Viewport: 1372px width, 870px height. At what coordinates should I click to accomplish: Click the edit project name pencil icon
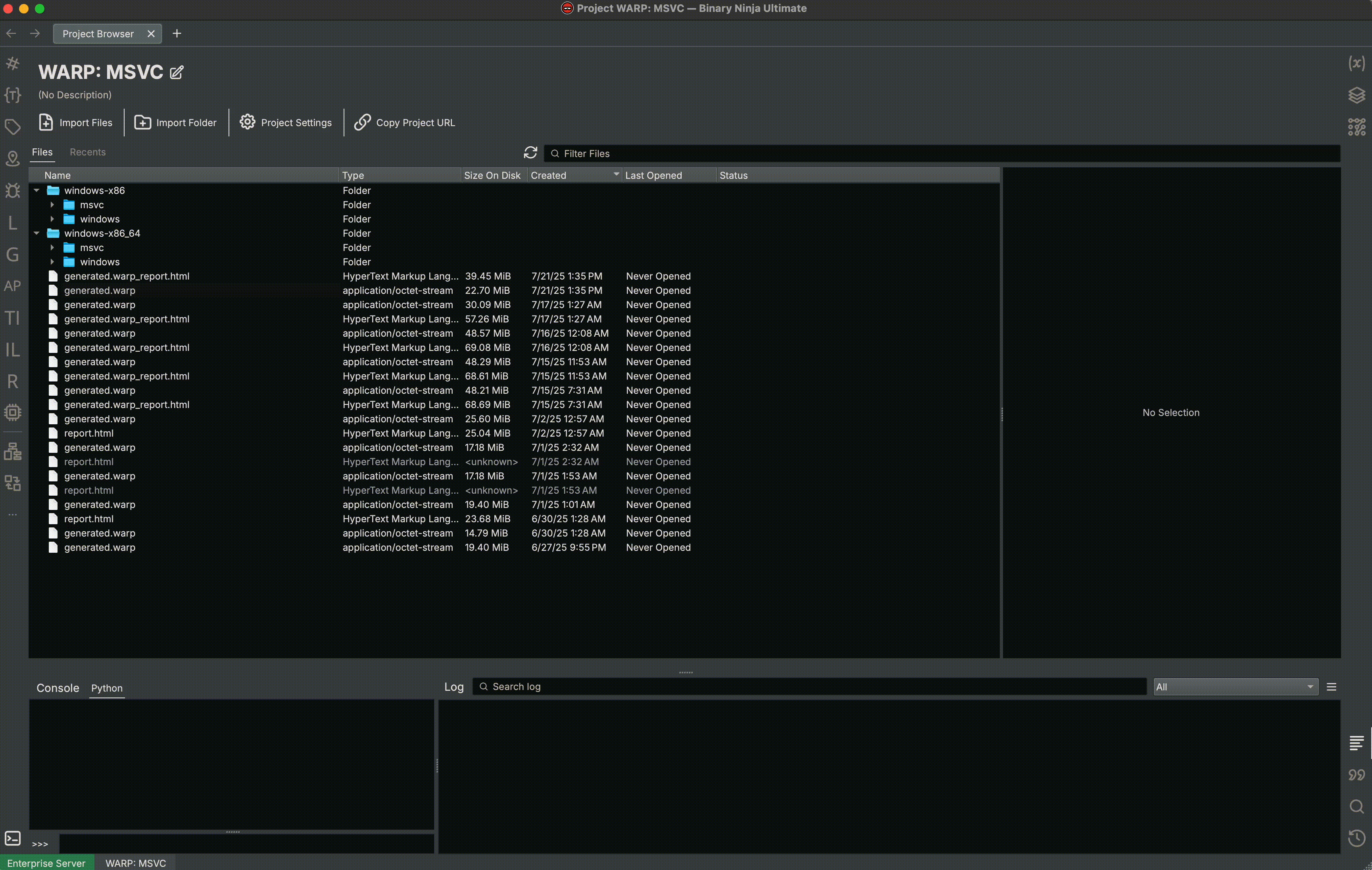[177, 72]
